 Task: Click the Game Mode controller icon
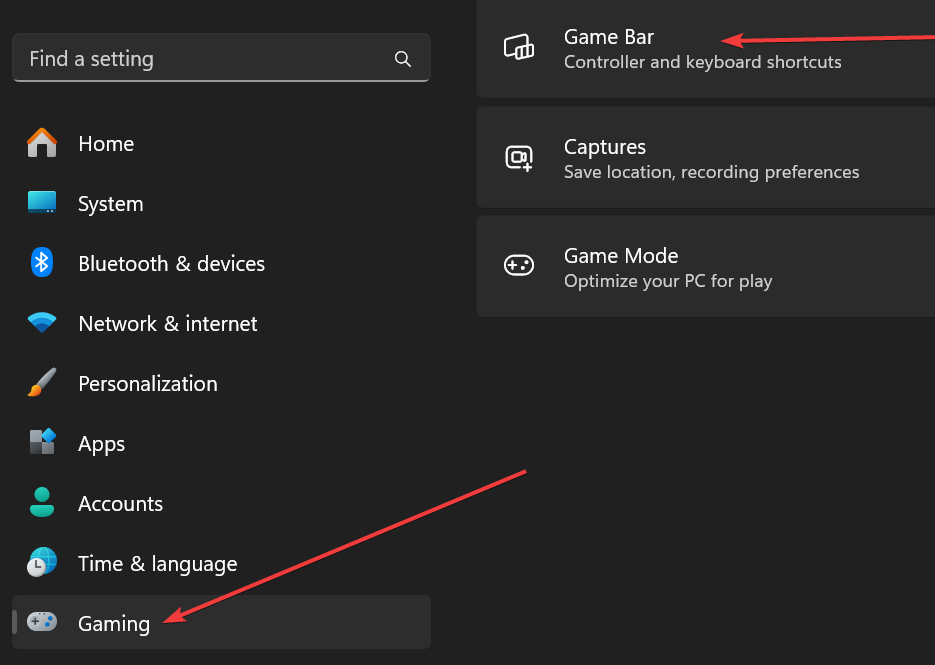coord(519,265)
